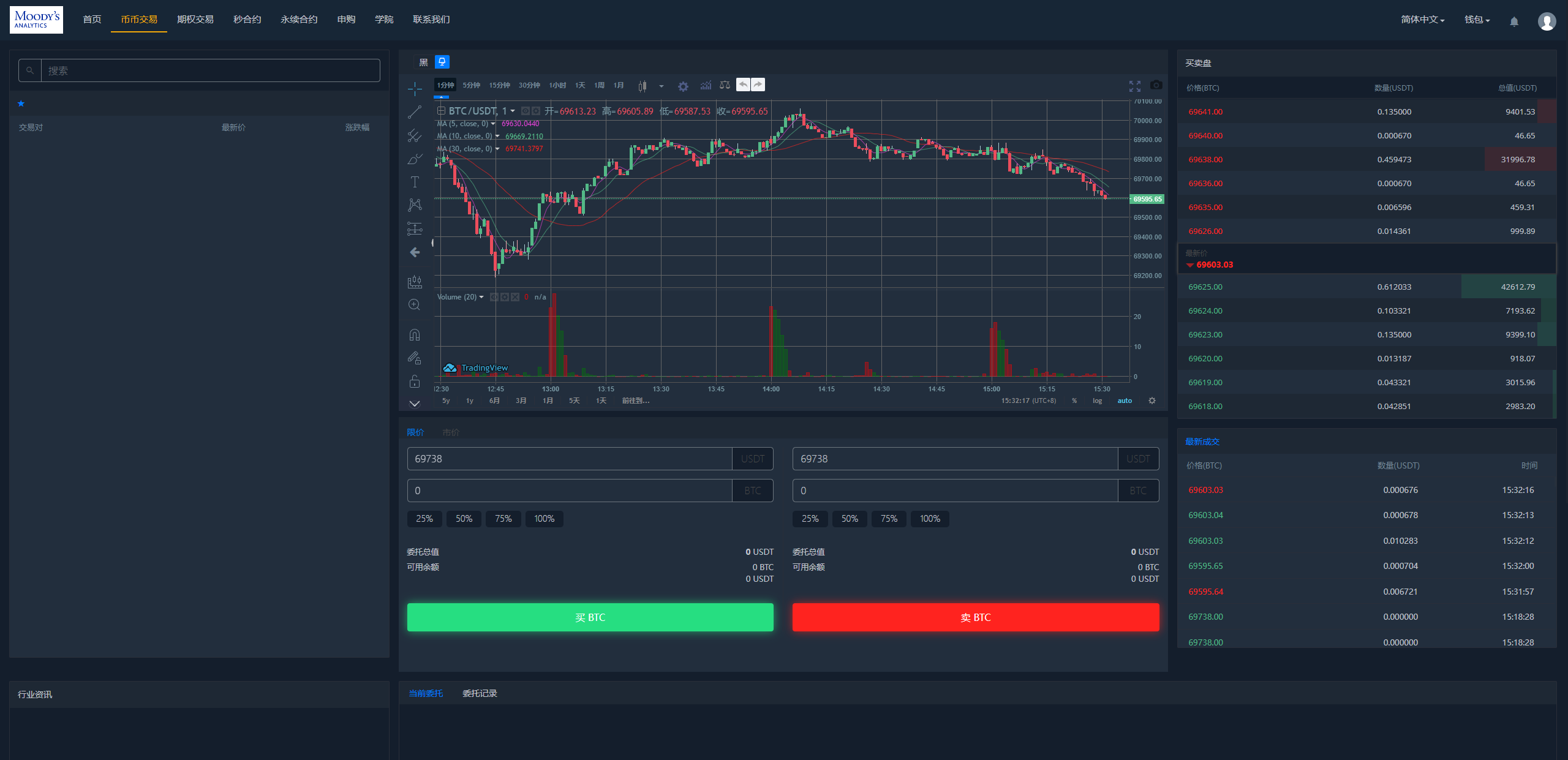
Task: Click the red 卖 BTC button
Action: (975, 617)
